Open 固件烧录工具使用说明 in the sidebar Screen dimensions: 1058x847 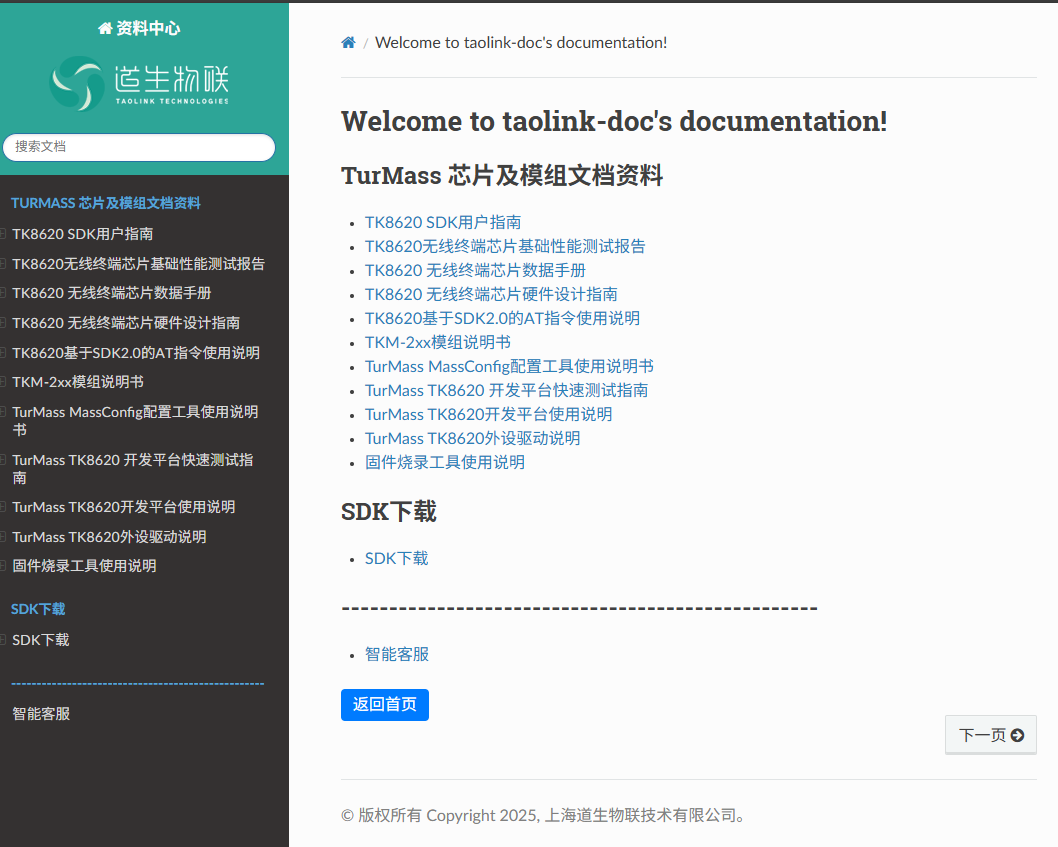tap(84, 566)
